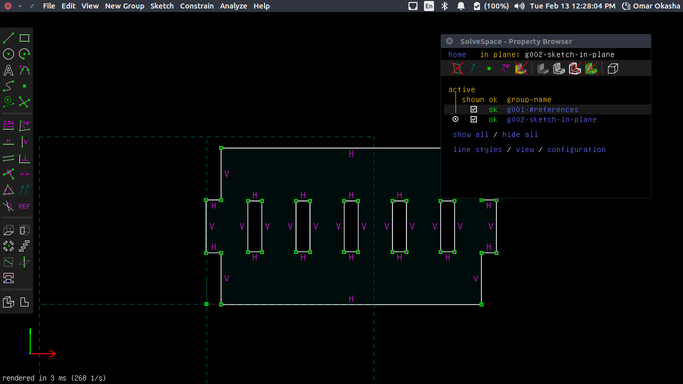
Task: Select the line segment sketch tool
Action: (x=8, y=38)
